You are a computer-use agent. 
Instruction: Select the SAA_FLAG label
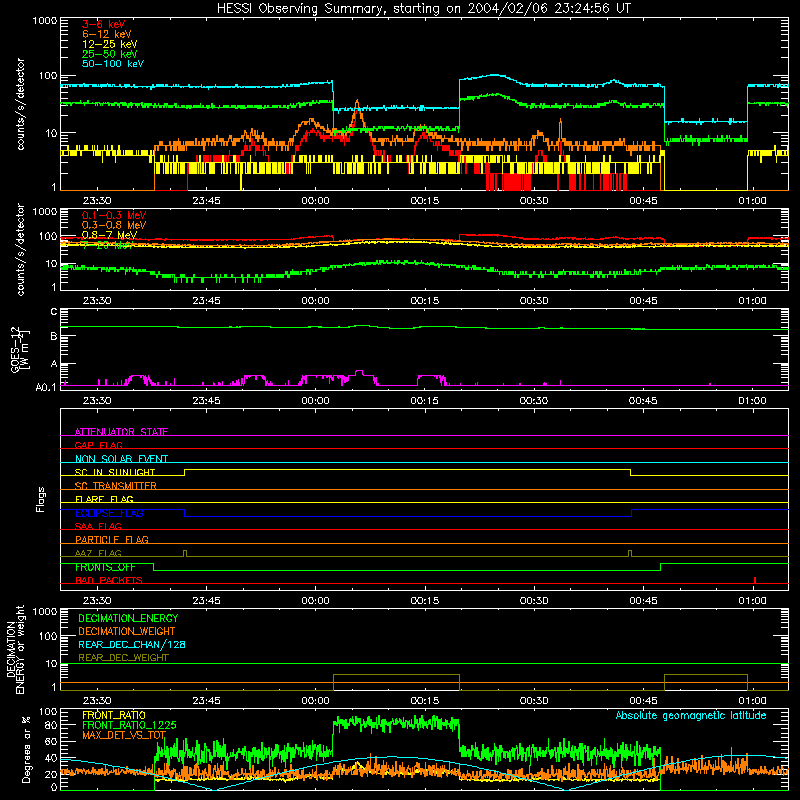98,526
